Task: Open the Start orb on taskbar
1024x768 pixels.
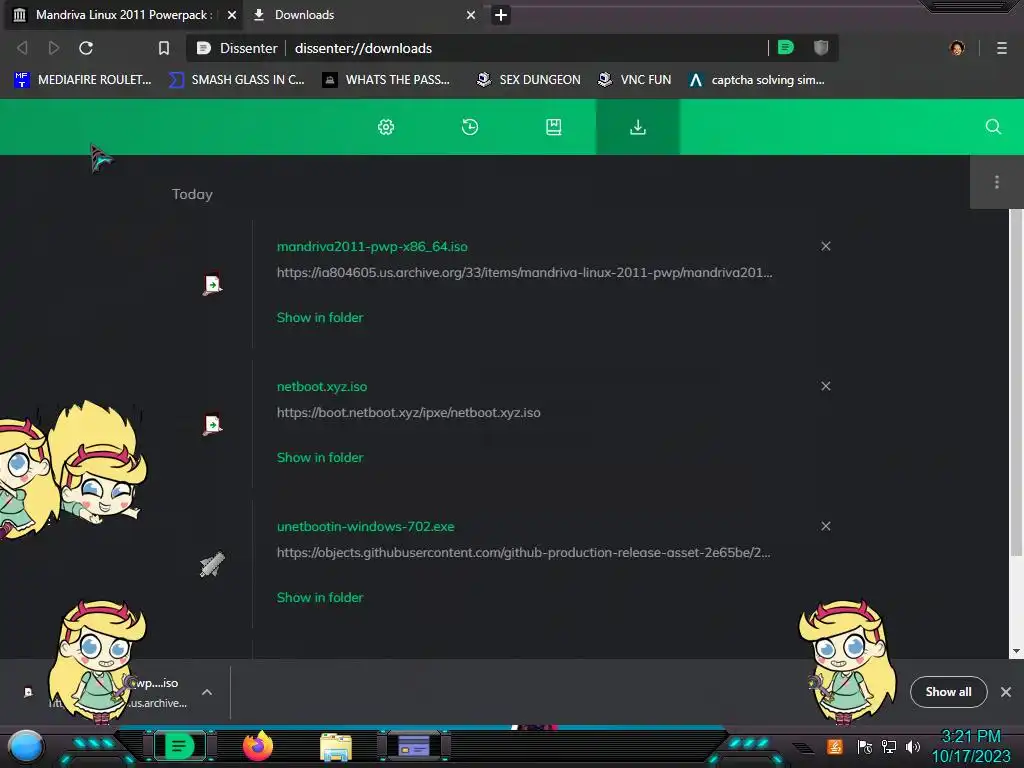Action: pyautogui.click(x=26, y=747)
